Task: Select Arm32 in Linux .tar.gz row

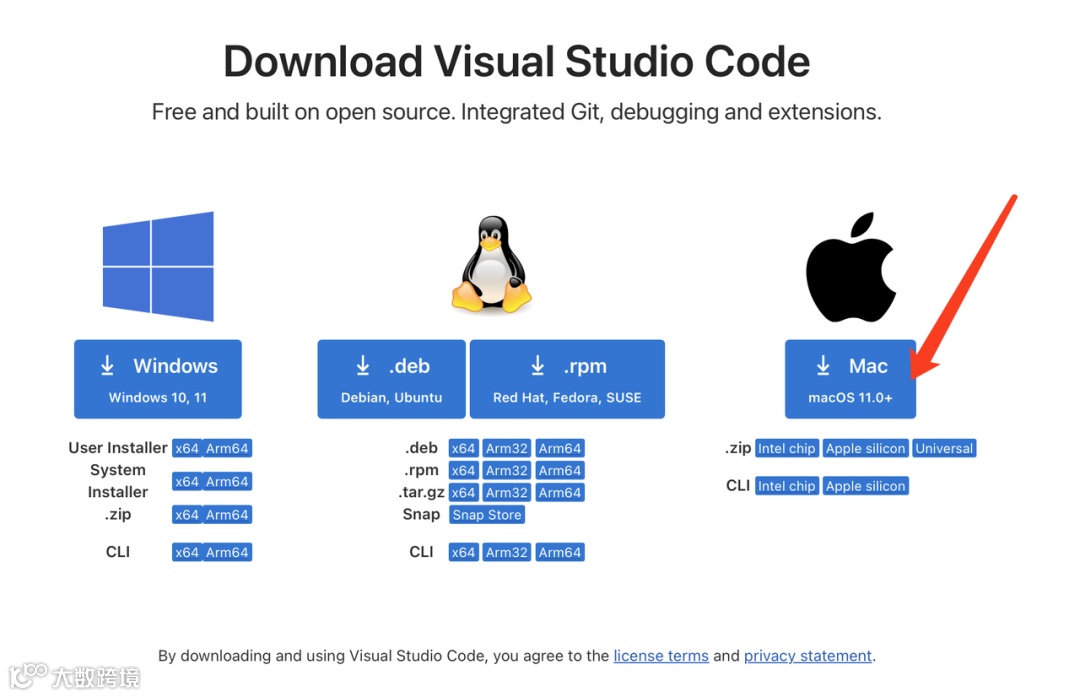Action: tap(507, 492)
